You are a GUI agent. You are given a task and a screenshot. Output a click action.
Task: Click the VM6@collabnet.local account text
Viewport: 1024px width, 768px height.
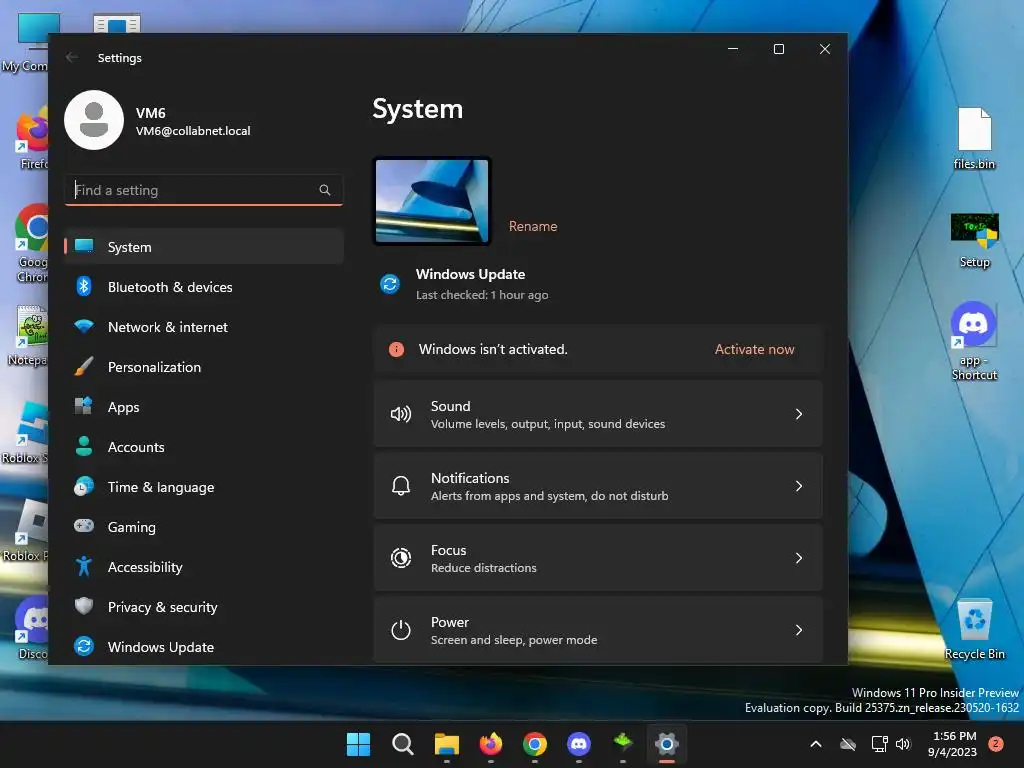tap(193, 131)
